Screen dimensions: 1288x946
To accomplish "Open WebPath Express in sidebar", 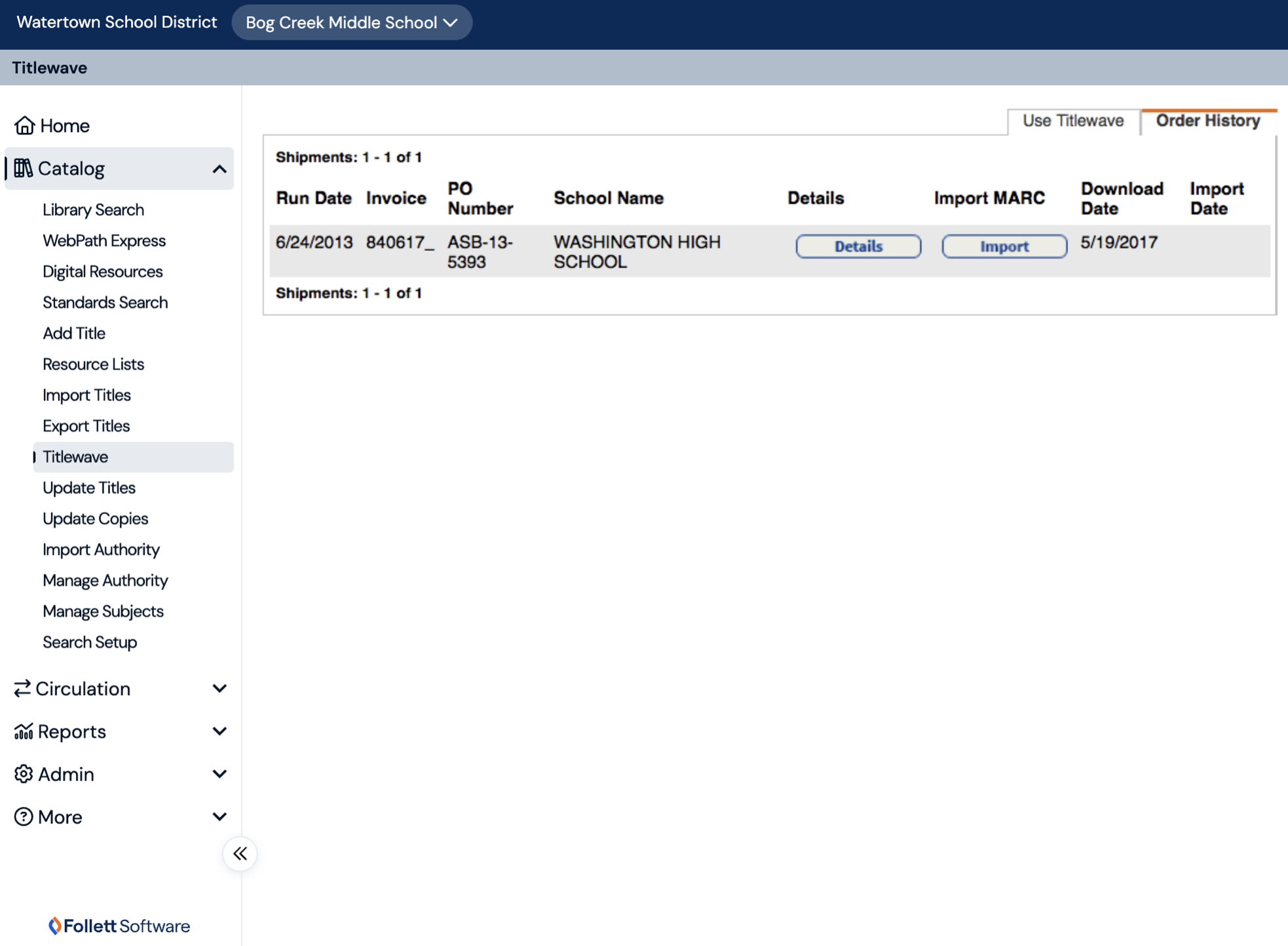I will click(104, 240).
